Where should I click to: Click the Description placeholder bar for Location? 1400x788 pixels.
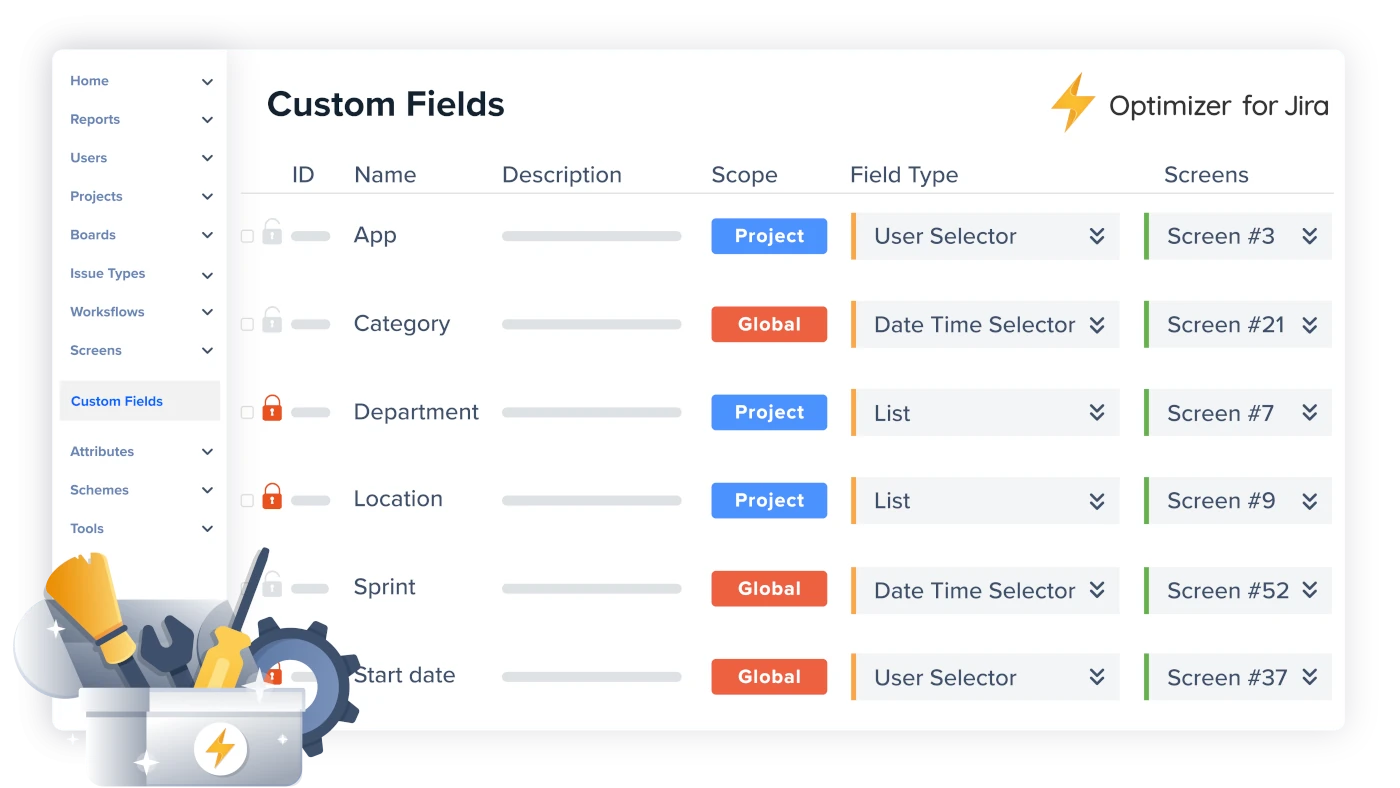pos(592,500)
